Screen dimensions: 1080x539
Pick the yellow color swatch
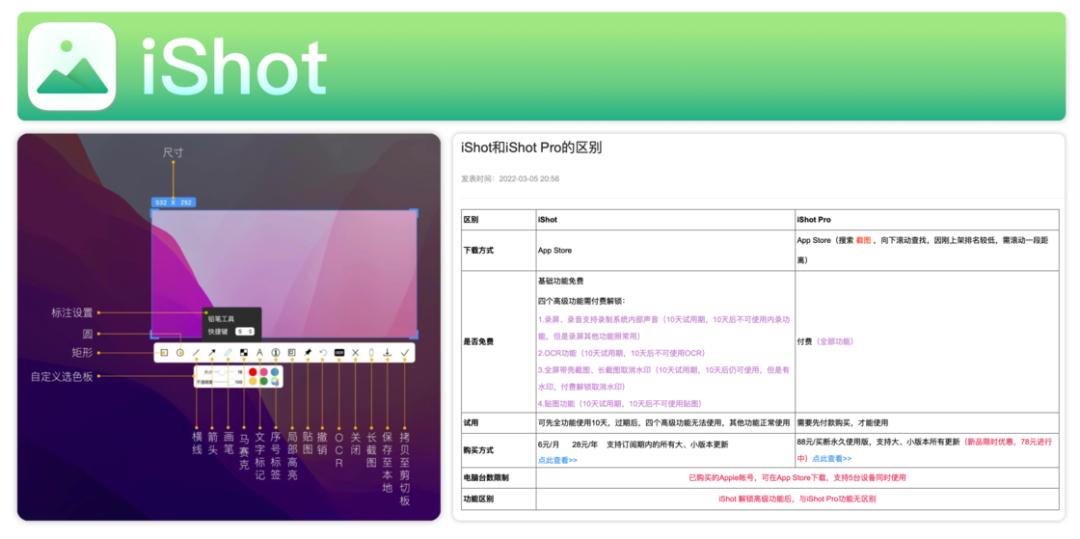pos(253,381)
